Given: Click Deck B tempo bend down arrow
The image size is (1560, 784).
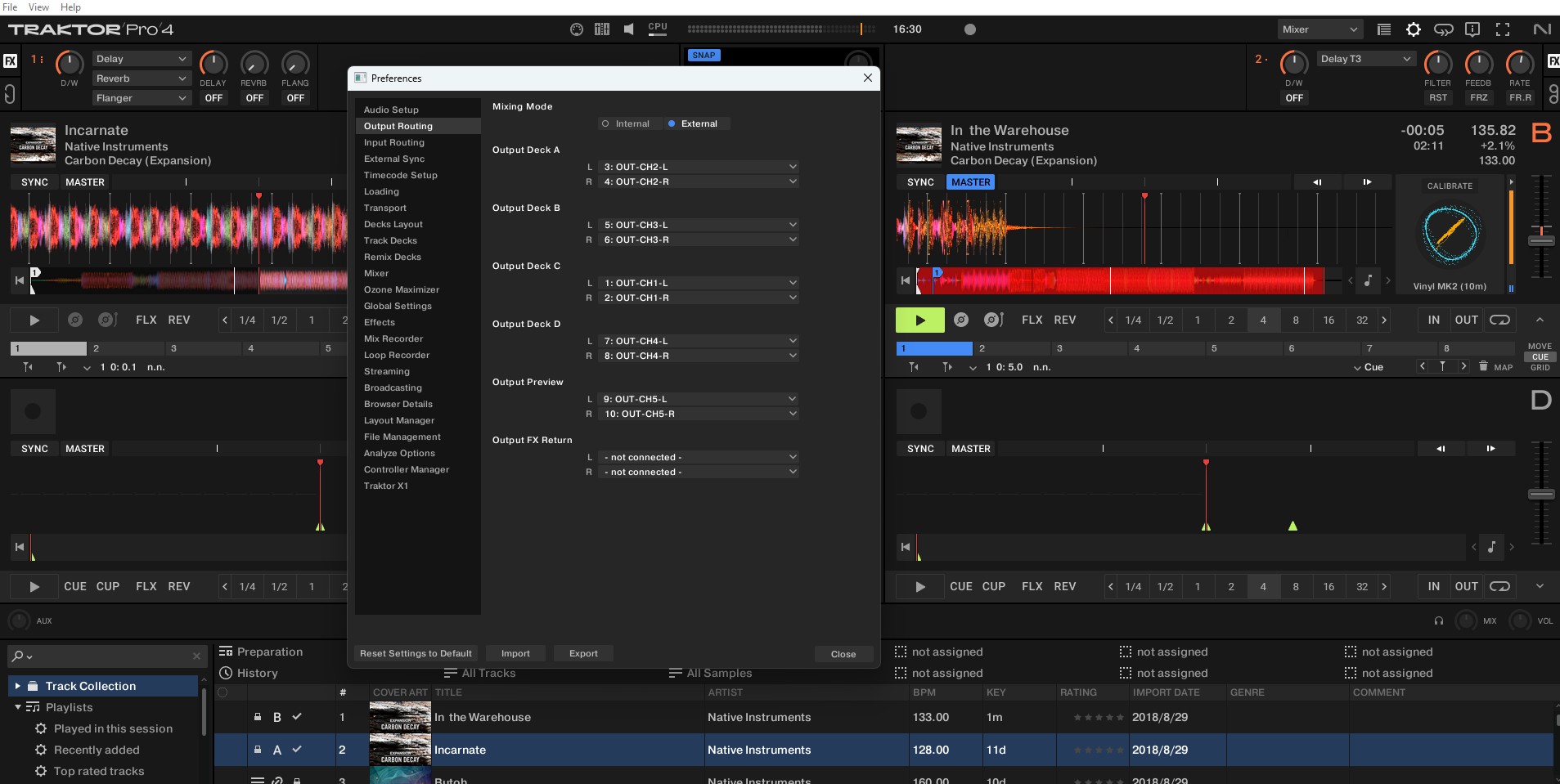Looking at the screenshot, I should 1317,182.
